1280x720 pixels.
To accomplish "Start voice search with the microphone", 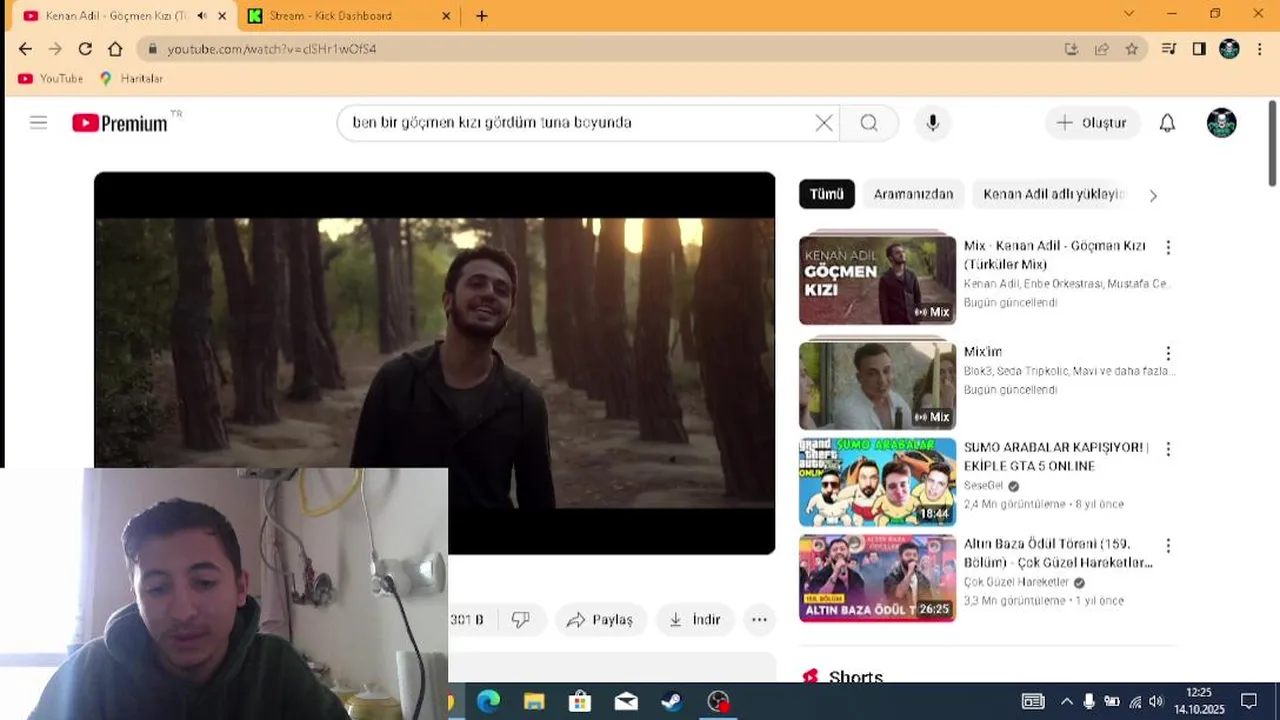I will (x=932, y=123).
